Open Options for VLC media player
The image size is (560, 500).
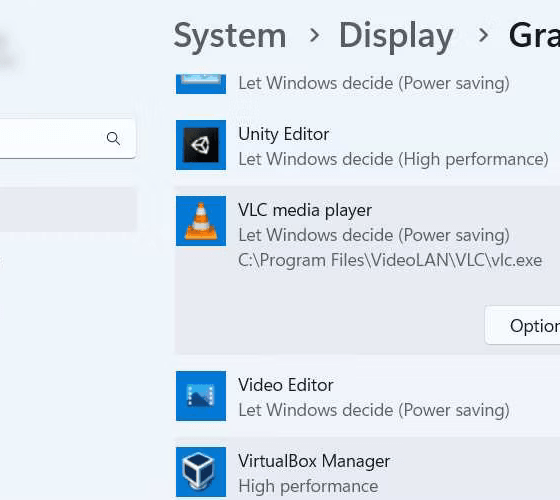point(523,325)
